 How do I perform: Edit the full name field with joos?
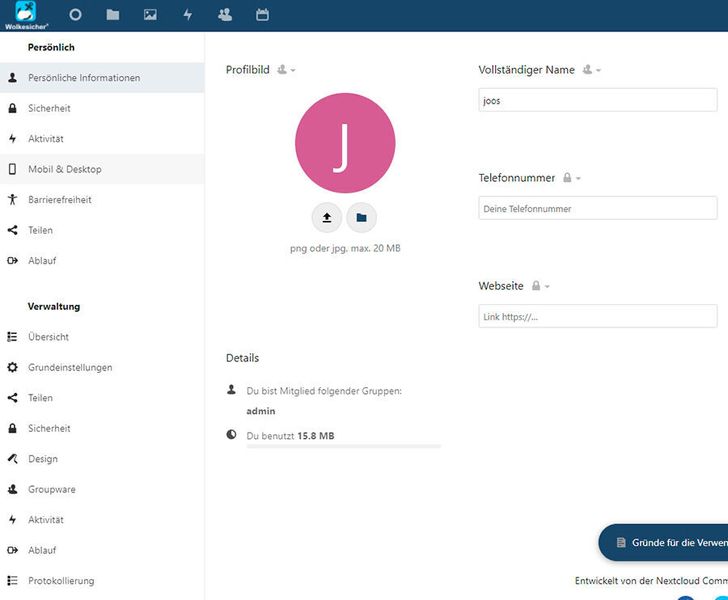coord(598,100)
